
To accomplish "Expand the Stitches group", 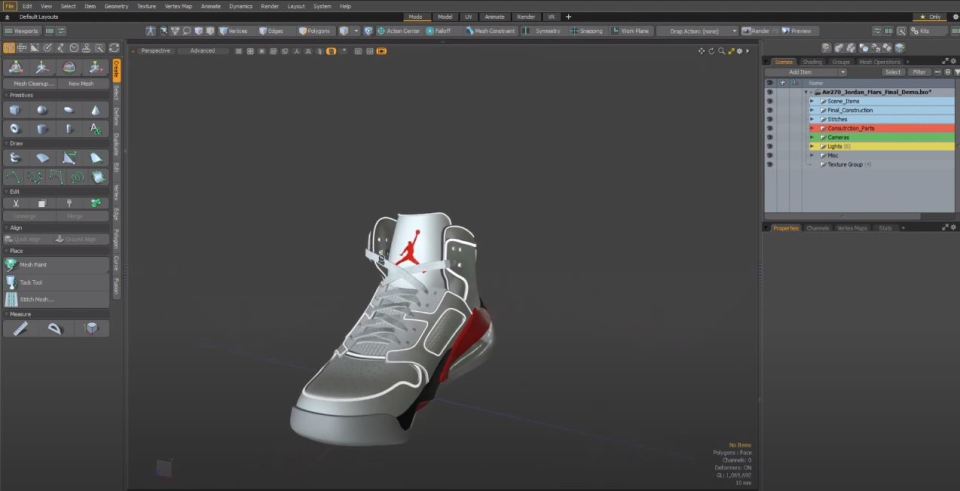I will pyautogui.click(x=812, y=119).
